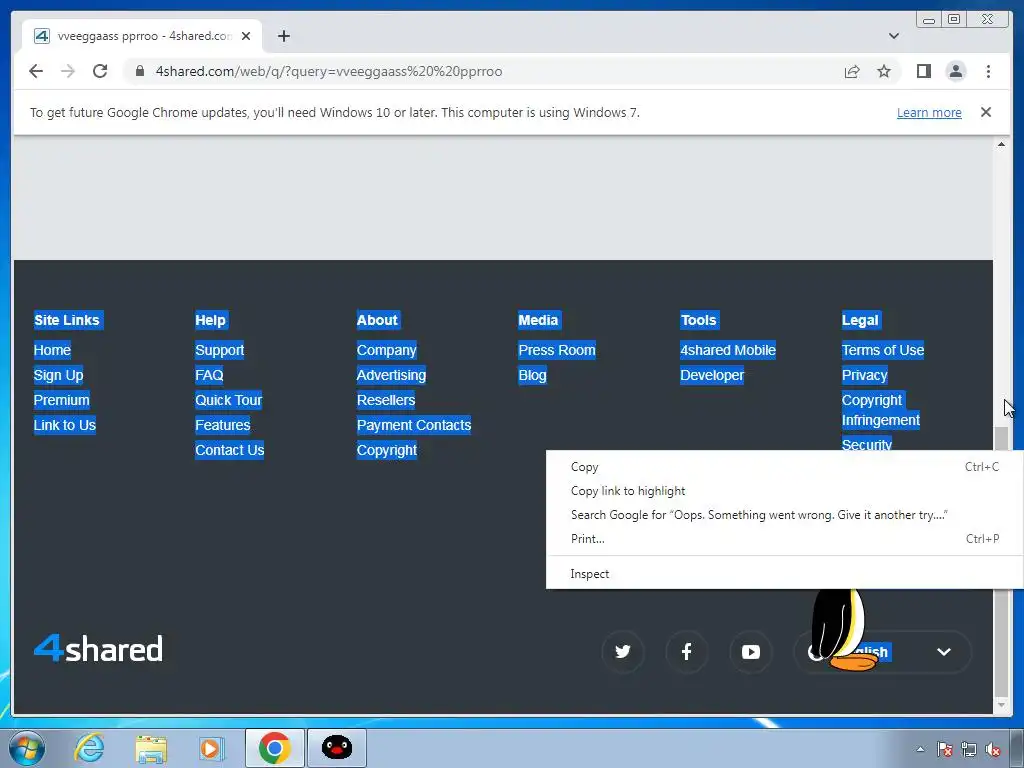Open a new tab with the plus icon
The width and height of the screenshot is (1024, 768).
click(283, 36)
